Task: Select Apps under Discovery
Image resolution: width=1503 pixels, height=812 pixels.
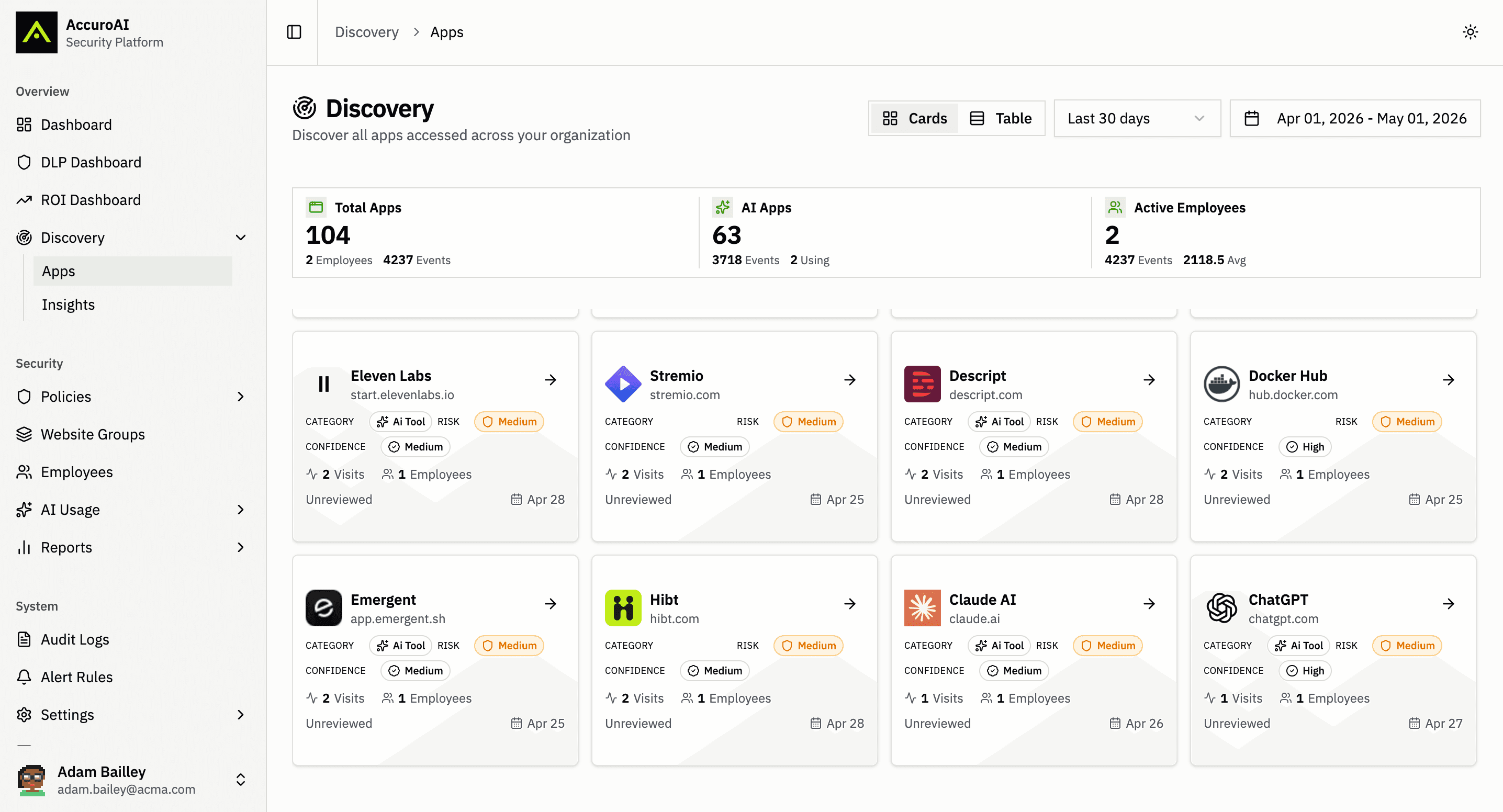Action: point(132,271)
